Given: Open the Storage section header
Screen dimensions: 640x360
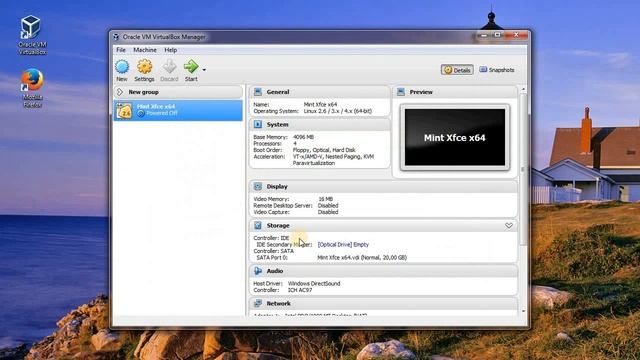Looking at the screenshot, I should [x=383, y=225].
